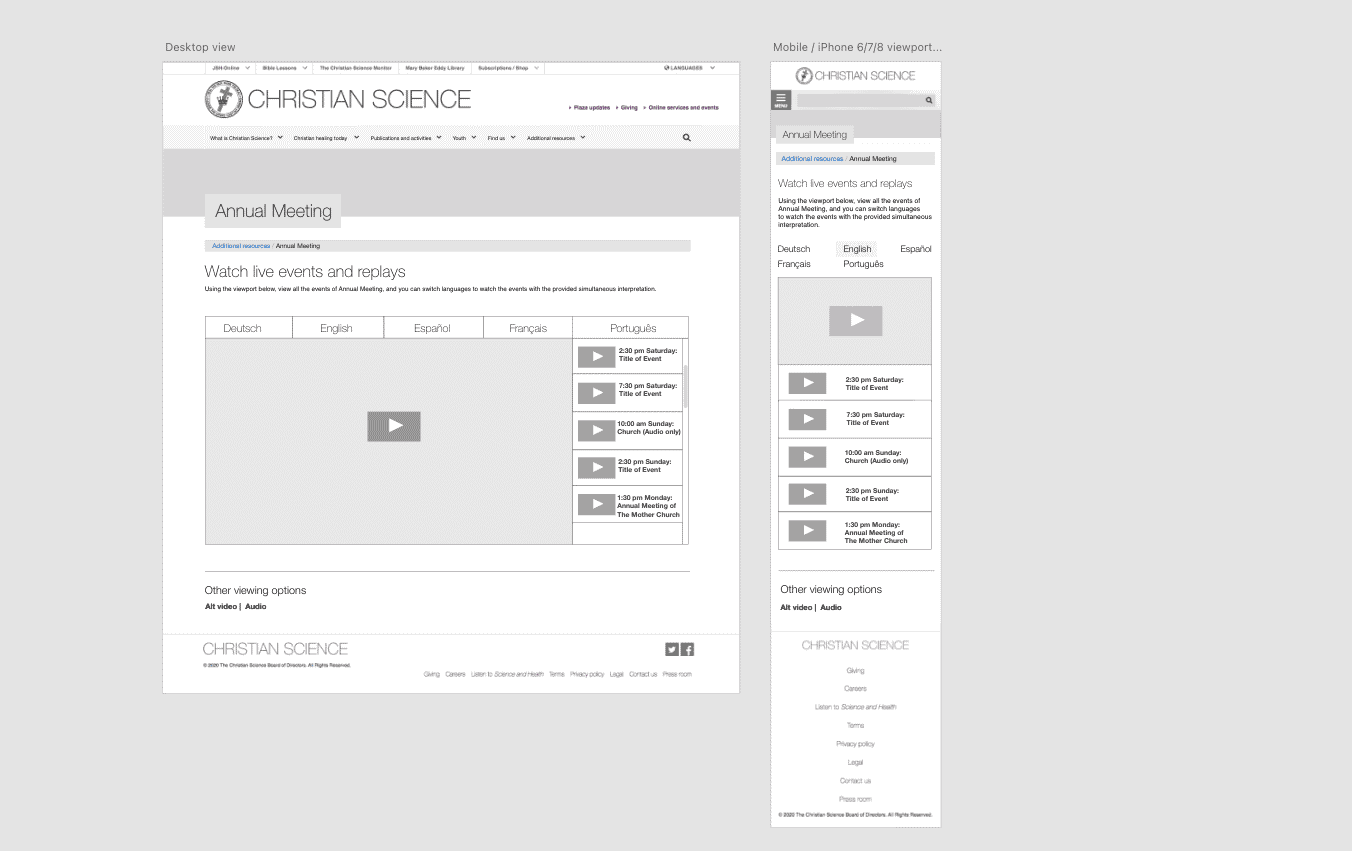Choose Español language on mobile view

tap(915, 249)
